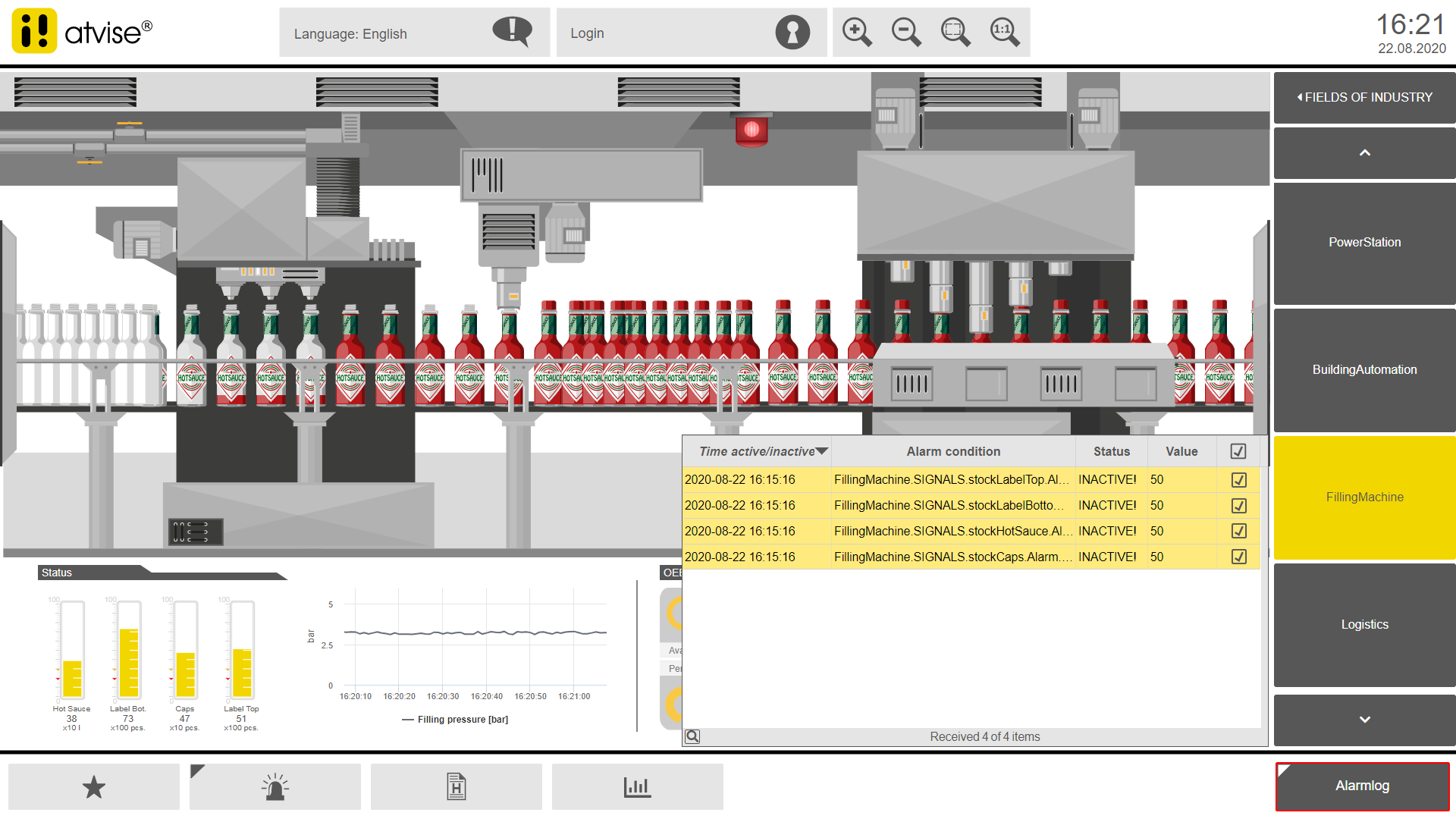
Task: Acknowledge checkbox for stockLabelTop alarm
Action: tap(1239, 479)
